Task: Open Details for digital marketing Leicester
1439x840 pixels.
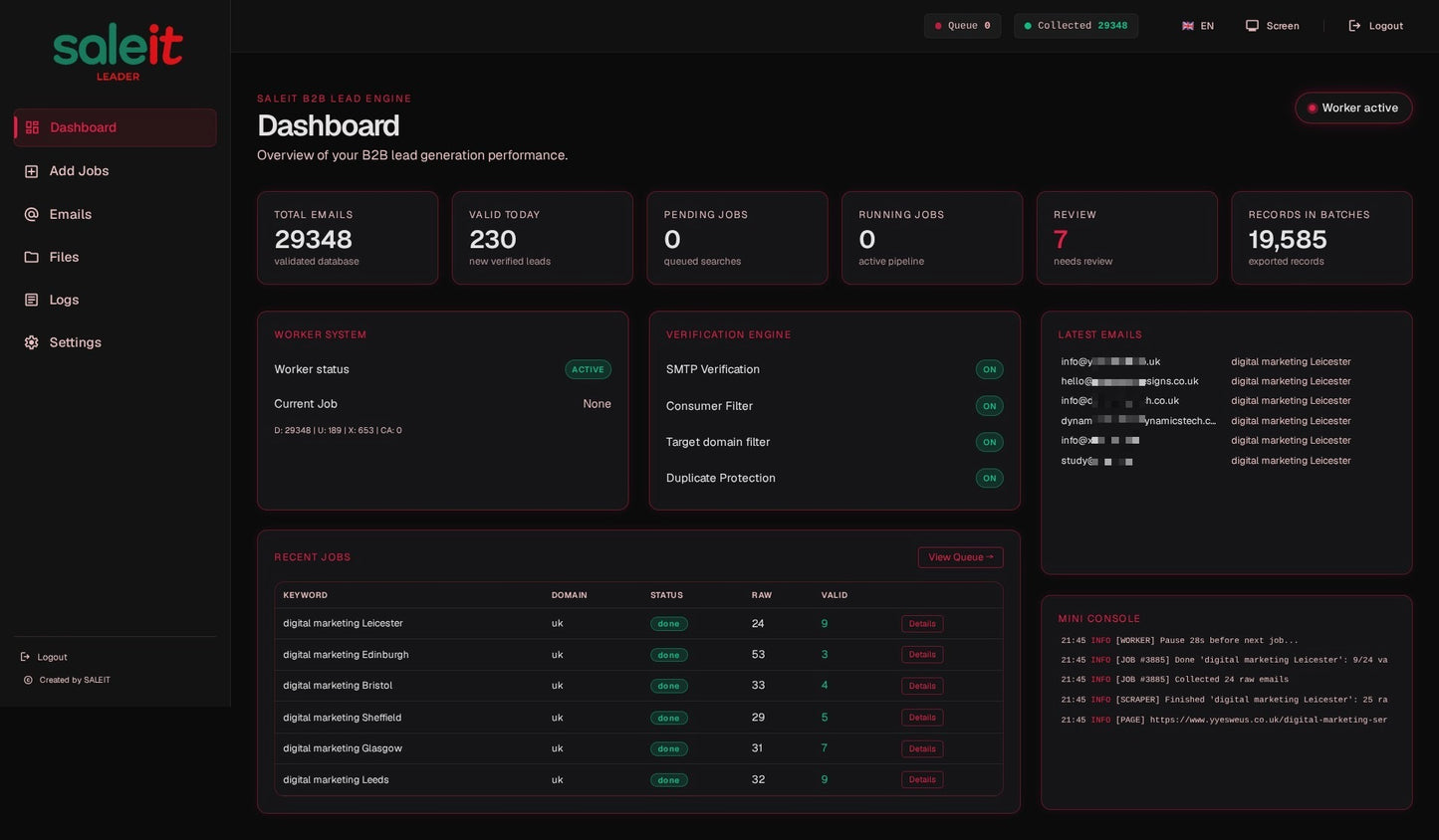Action: click(922, 624)
